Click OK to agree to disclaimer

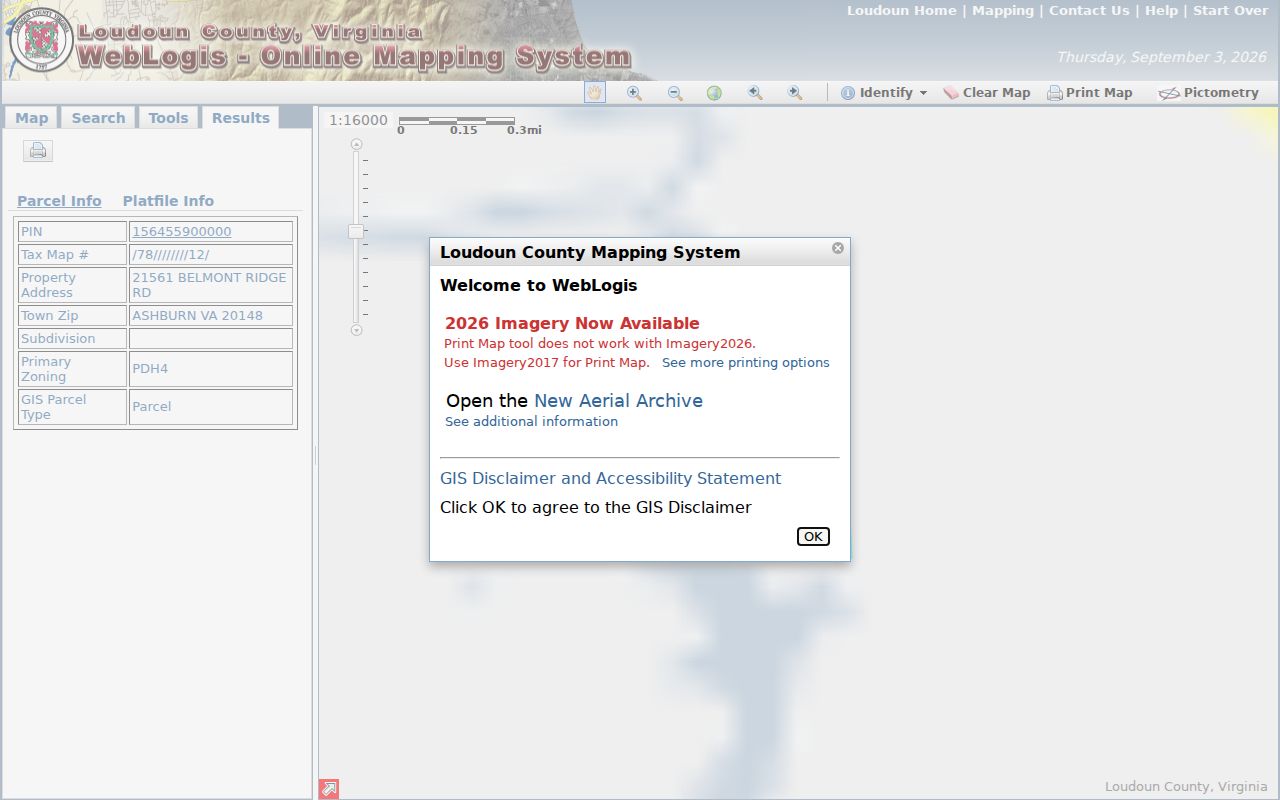pyautogui.click(x=813, y=536)
